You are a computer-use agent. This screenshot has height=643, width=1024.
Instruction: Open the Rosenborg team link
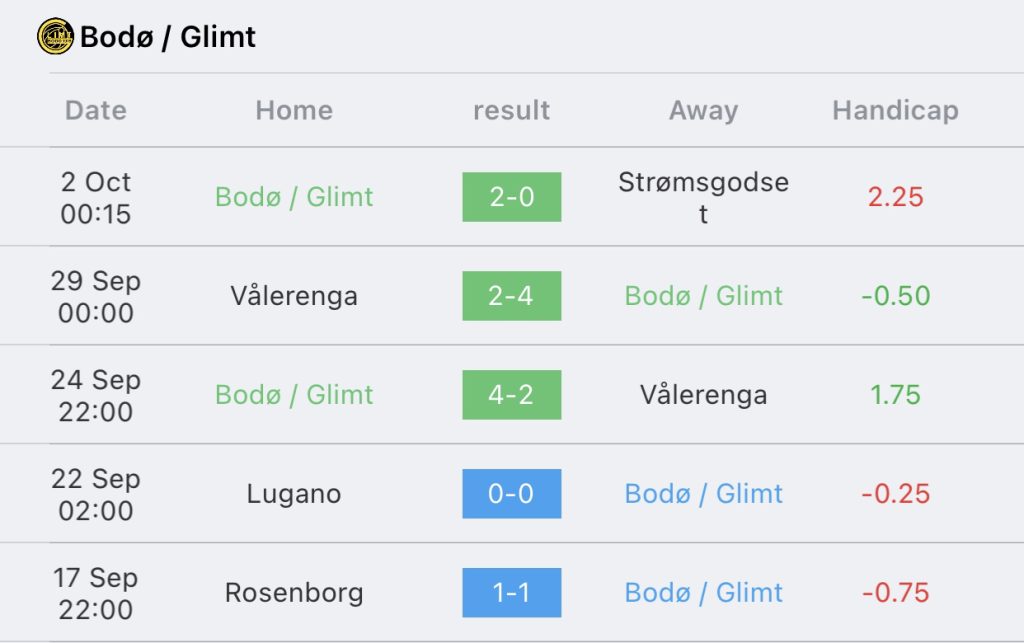coord(294,593)
